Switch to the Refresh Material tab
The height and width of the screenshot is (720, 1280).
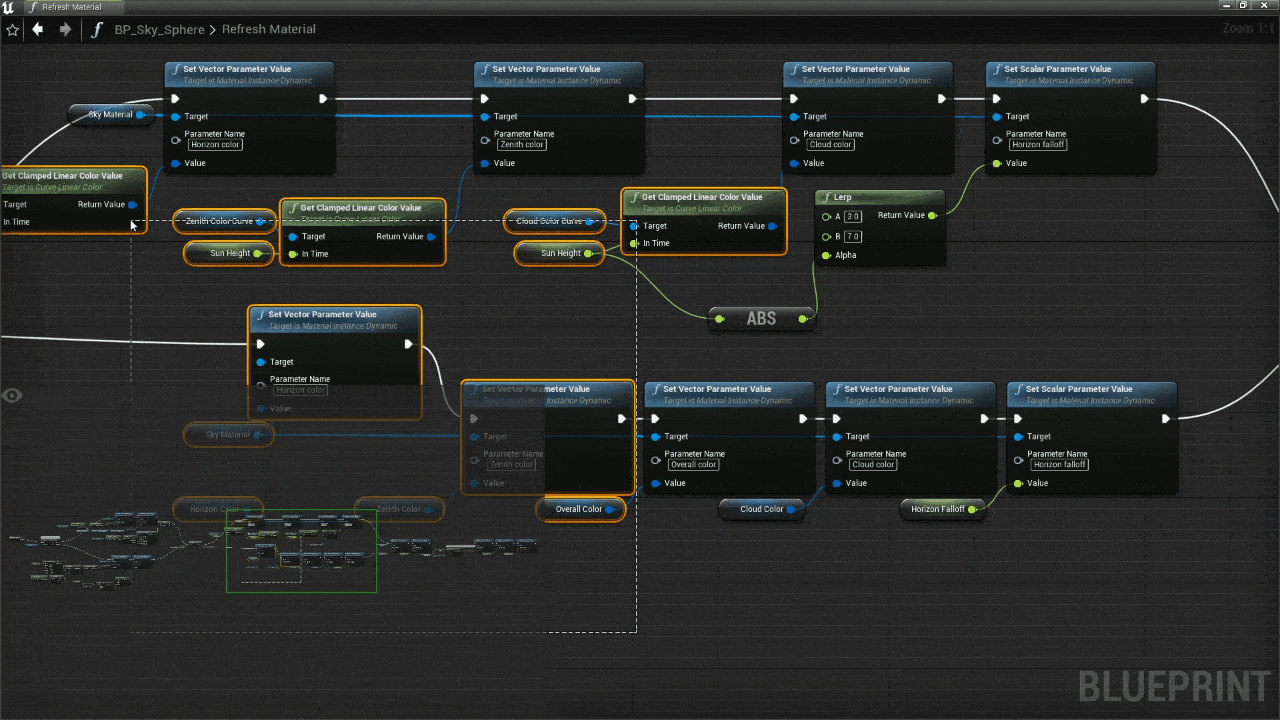coord(70,7)
